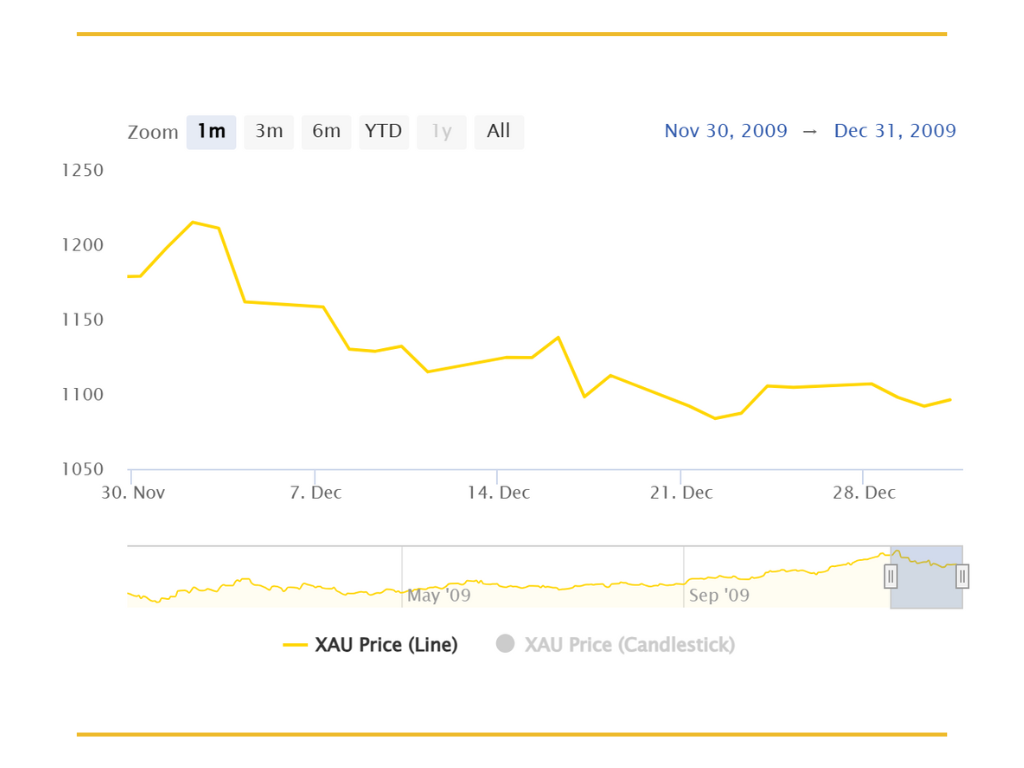The width and height of the screenshot is (1024, 768).
Task: Grab the left navigator handle
Action: click(x=890, y=577)
